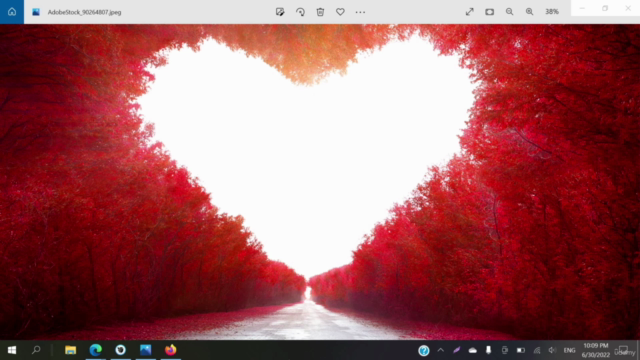This screenshot has width=640, height=360.
Task: Go to Photos home
Action: tap(12, 12)
